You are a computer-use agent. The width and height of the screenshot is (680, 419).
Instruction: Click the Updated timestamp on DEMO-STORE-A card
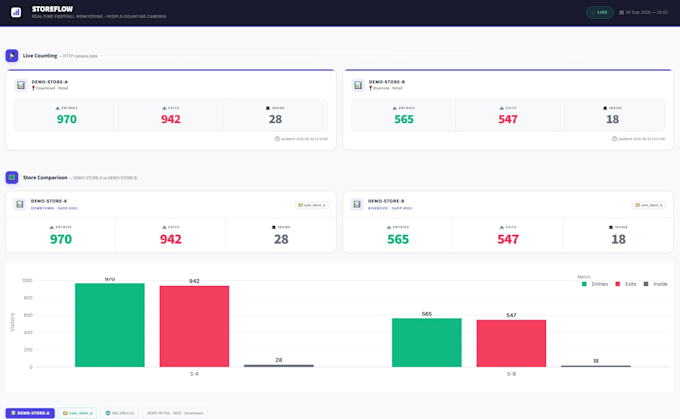[x=304, y=139]
